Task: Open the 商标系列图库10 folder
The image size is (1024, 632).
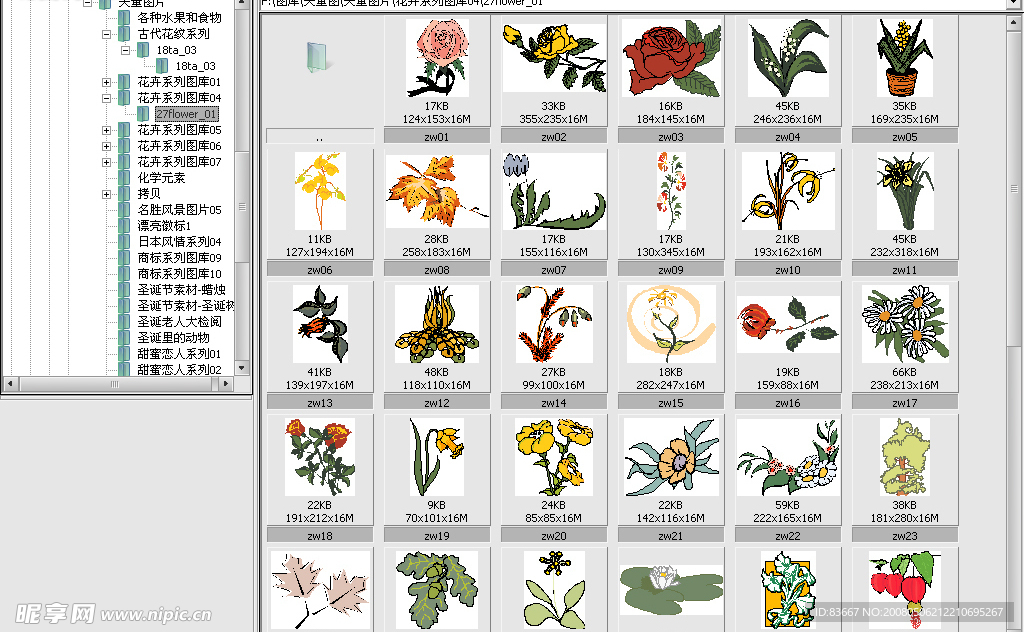Action: (180, 274)
